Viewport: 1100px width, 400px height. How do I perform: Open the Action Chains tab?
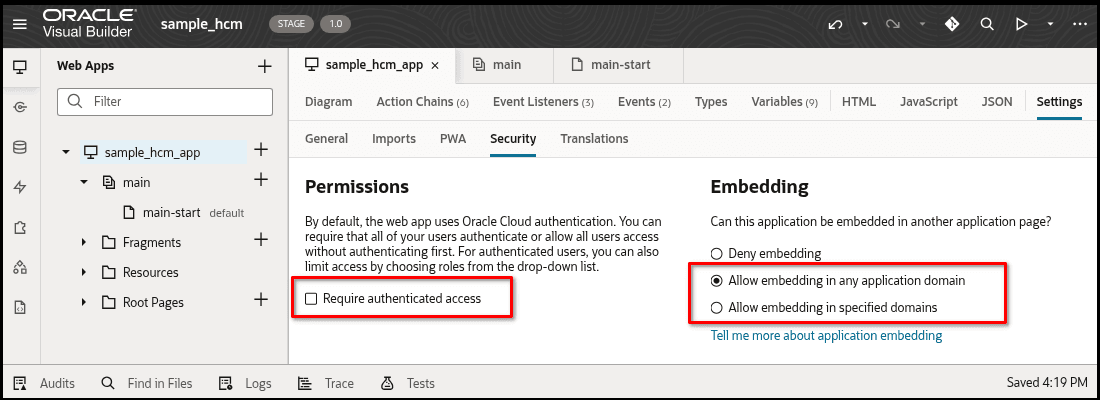[422, 102]
